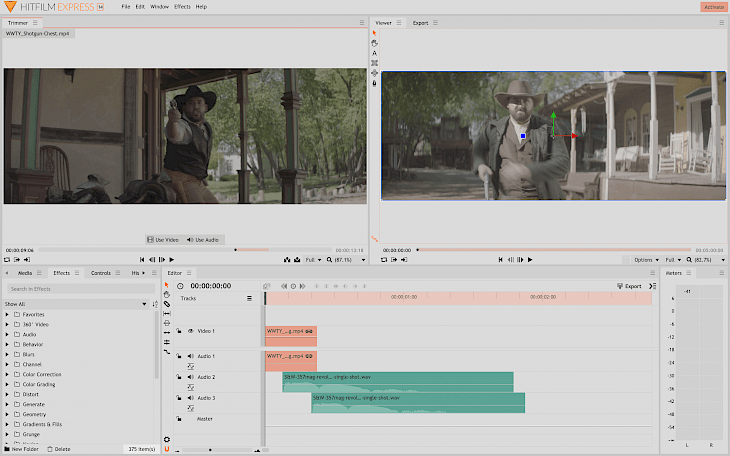
Task: Click the Activate button
Action: click(x=714, y=7)
